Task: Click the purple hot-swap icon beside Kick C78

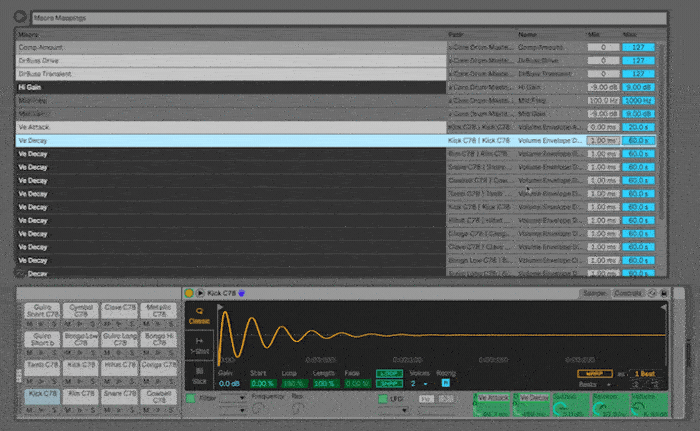Action: (x=242, y=293)
